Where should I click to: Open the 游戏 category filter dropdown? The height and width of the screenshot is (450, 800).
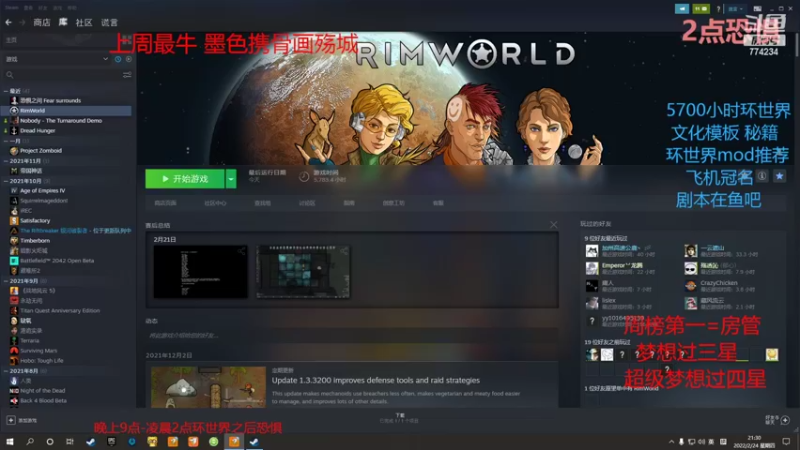point(56,59)
